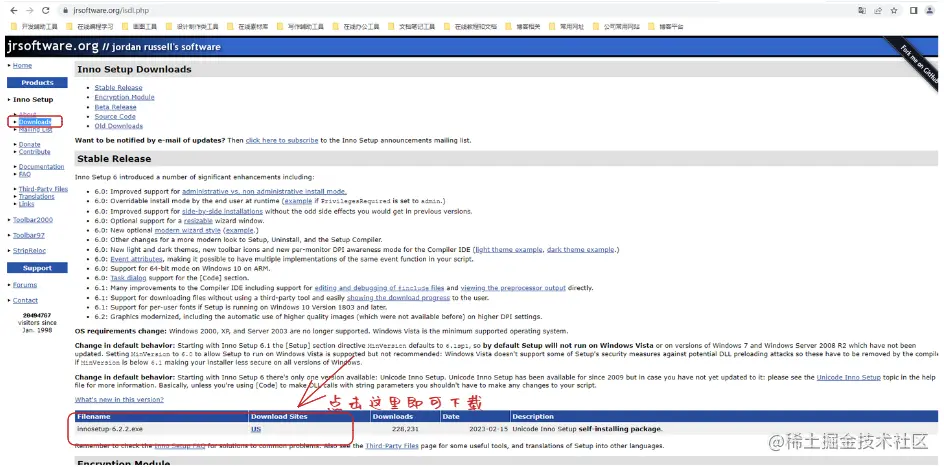Open the 在线素材库 bookmark folder

click(x=247, y=26)
